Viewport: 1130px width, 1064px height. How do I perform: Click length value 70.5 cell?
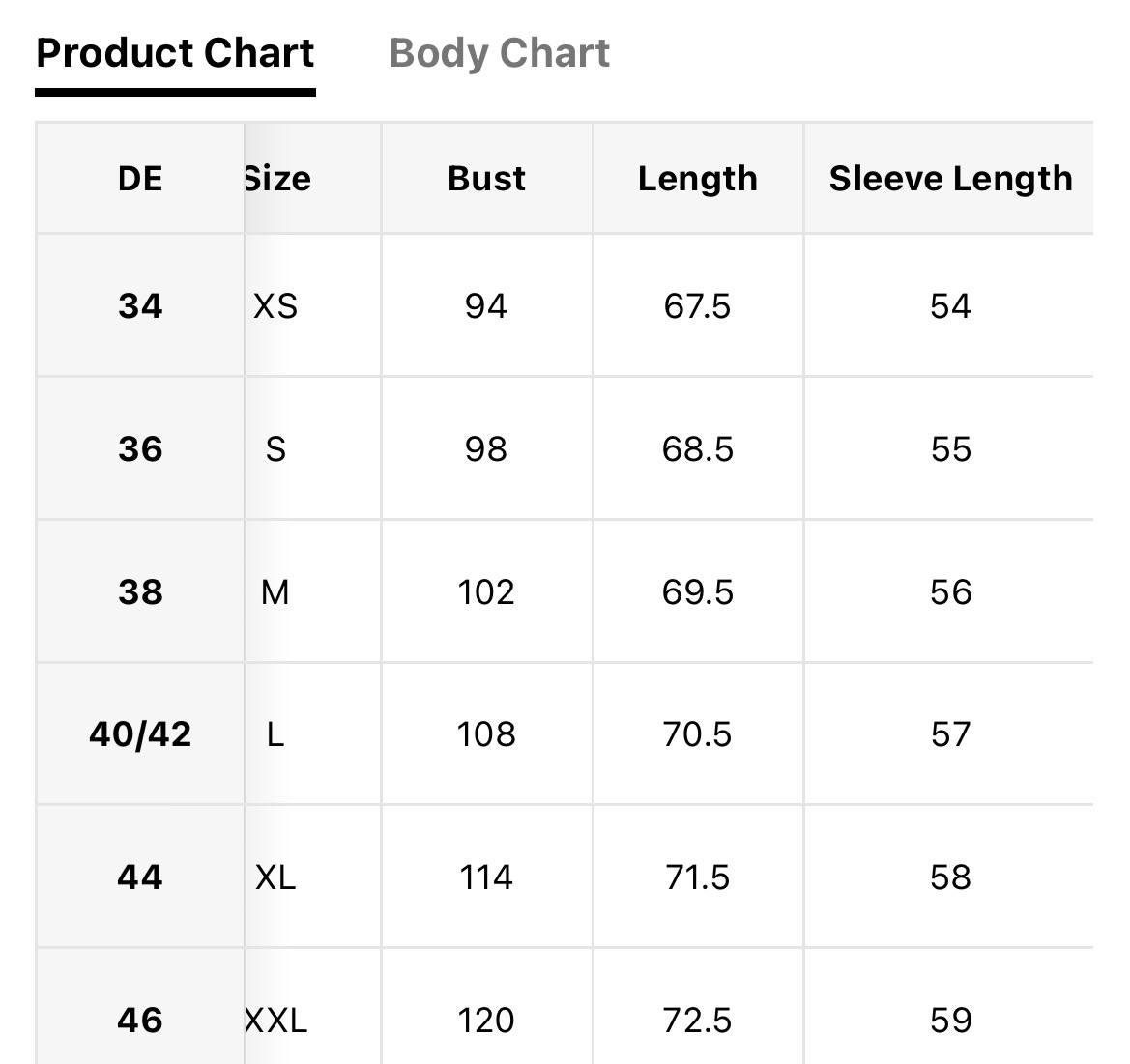pyautogui.click(x=698, y=734)
